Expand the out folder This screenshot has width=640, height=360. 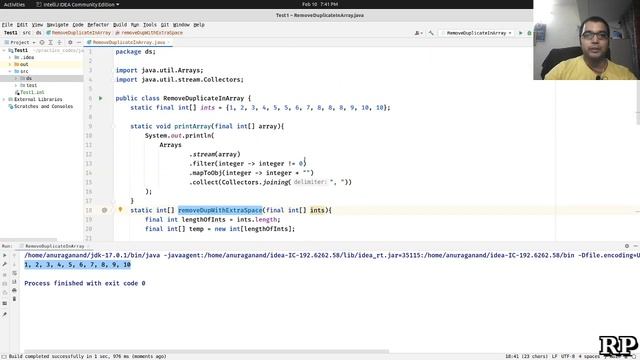click(x=10, y=64)
